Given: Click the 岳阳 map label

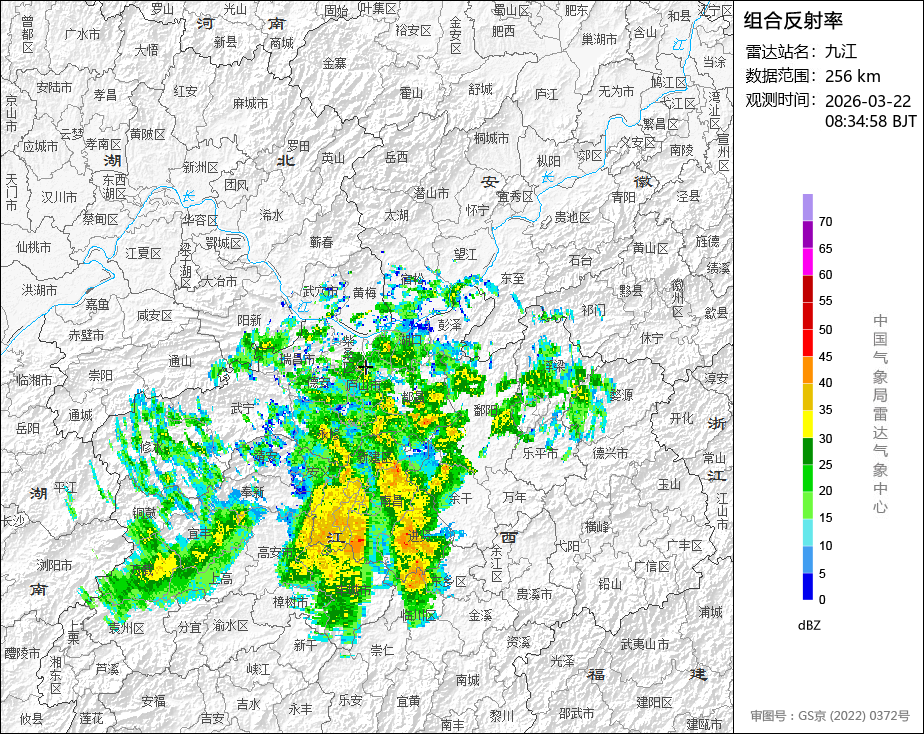Looking at the screenshot, I should [x=28, y=428].
